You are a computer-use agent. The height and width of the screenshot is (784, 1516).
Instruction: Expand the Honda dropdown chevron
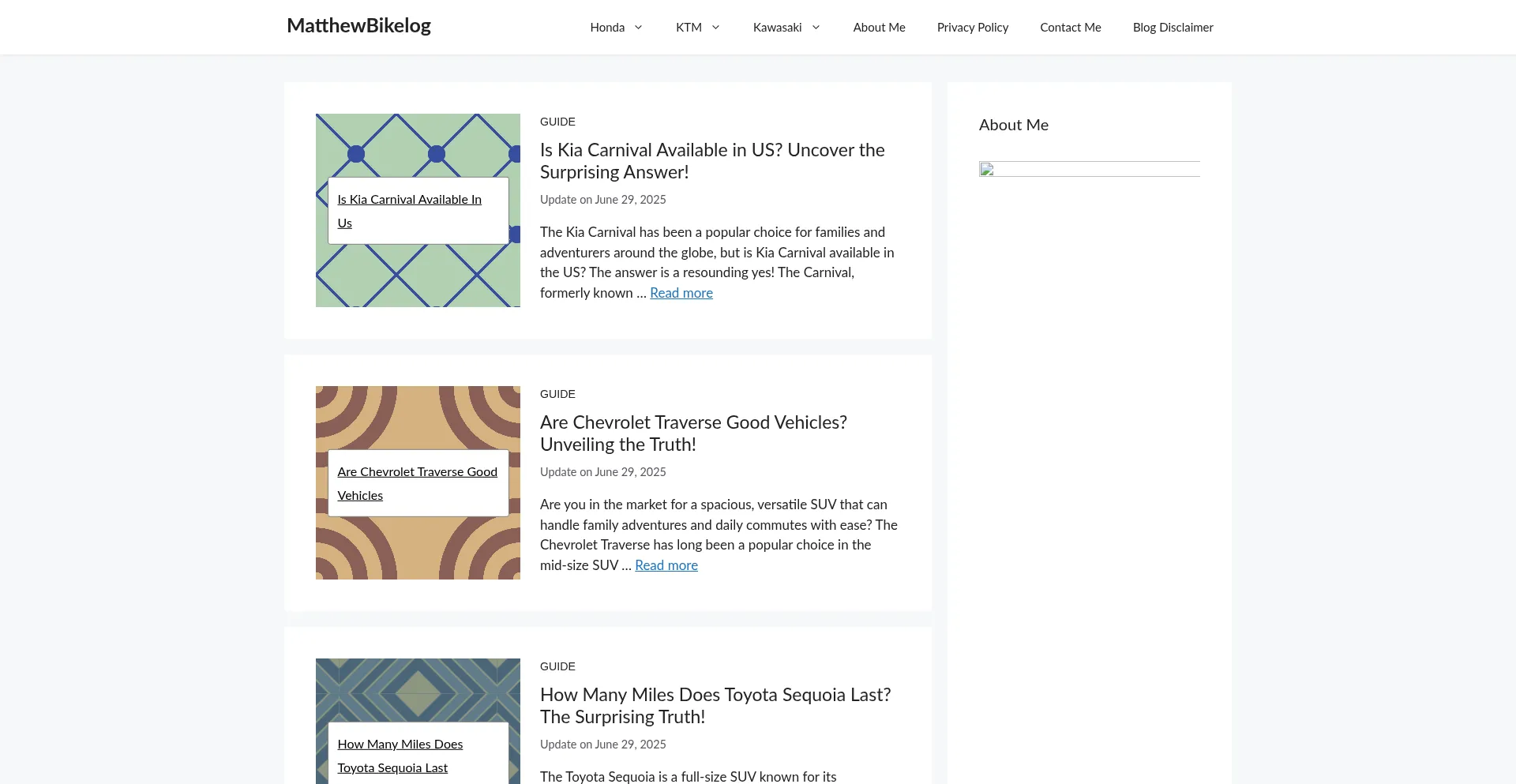point(638,28)
